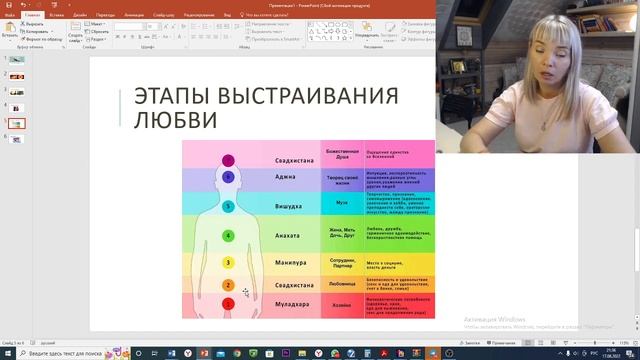
Task: Switch to the Анимация tab
Action: 134,15
